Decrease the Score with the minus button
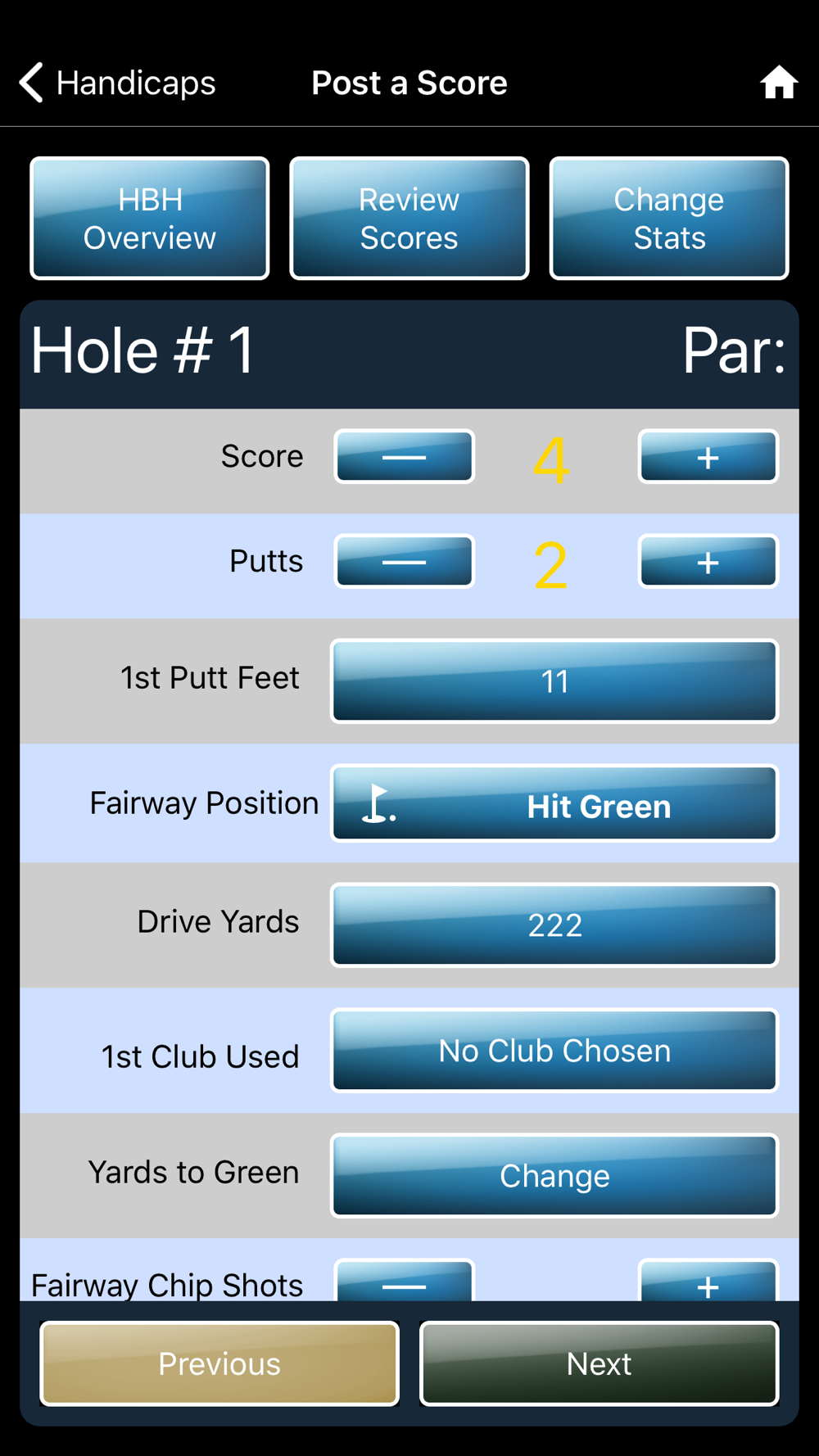Viewport: 819px width, 1456px height. click(404, 456)
